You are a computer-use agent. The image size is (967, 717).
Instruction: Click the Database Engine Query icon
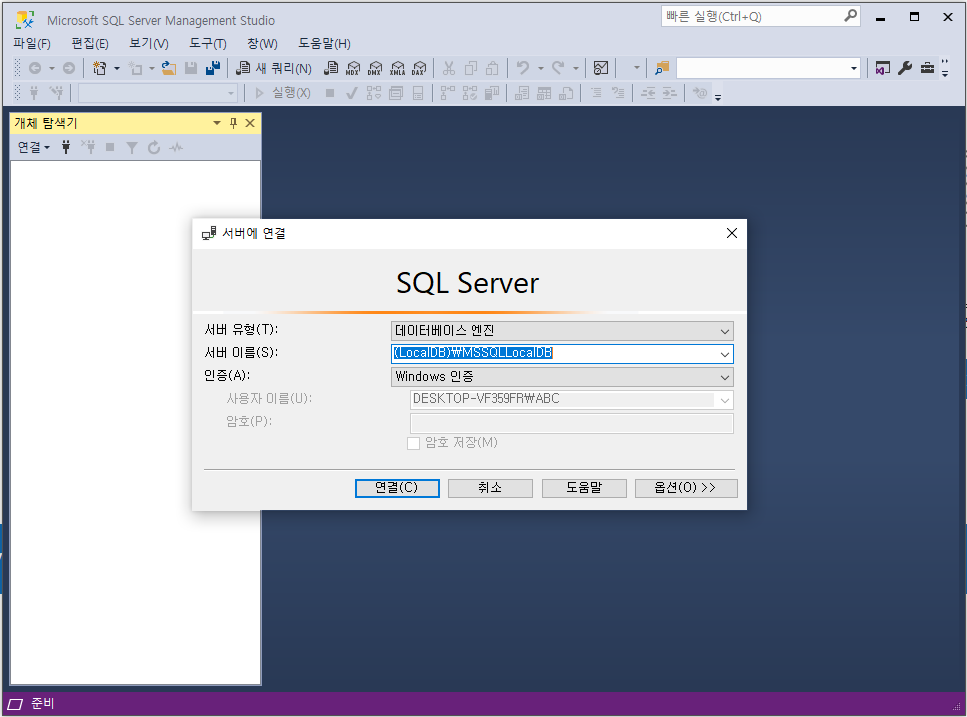331,68
